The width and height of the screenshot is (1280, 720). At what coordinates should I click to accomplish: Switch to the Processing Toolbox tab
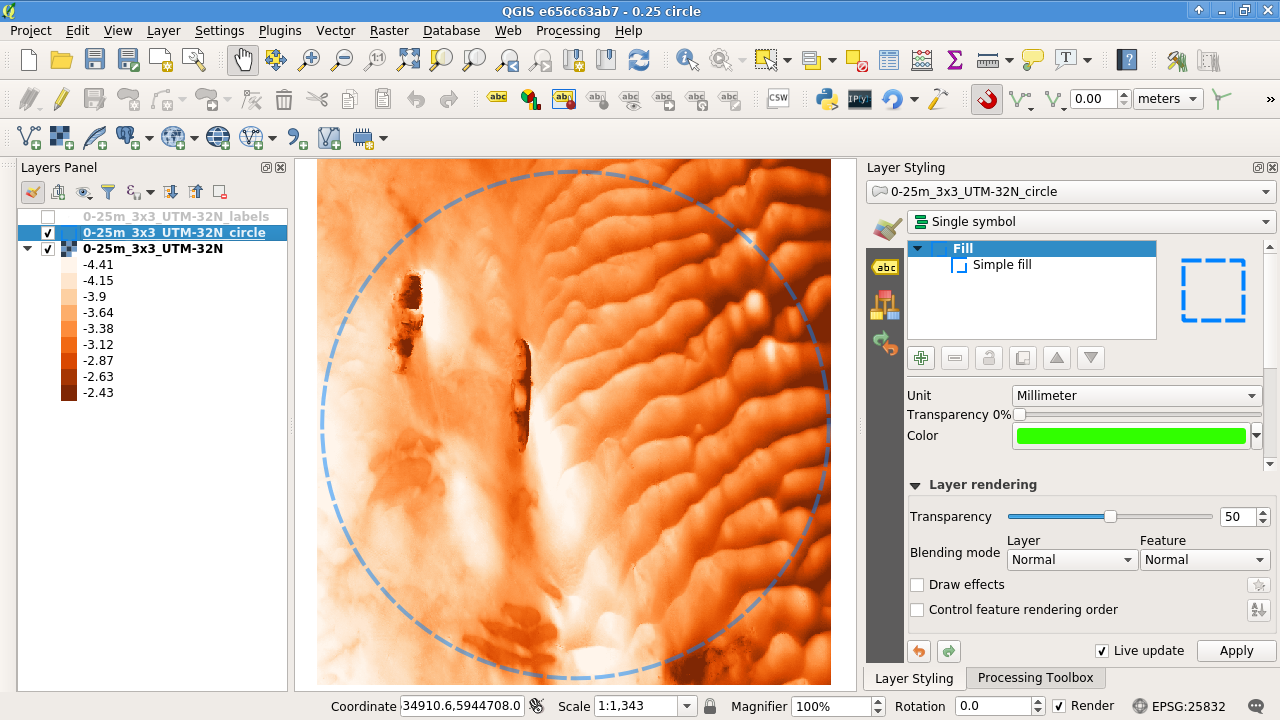[1035, 678]
